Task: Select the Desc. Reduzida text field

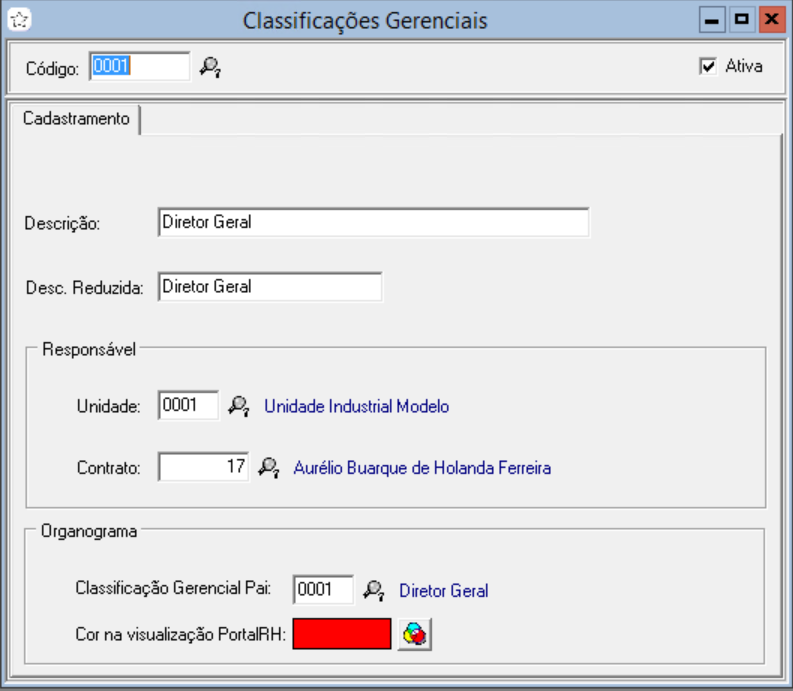Action: pos(269,287)
